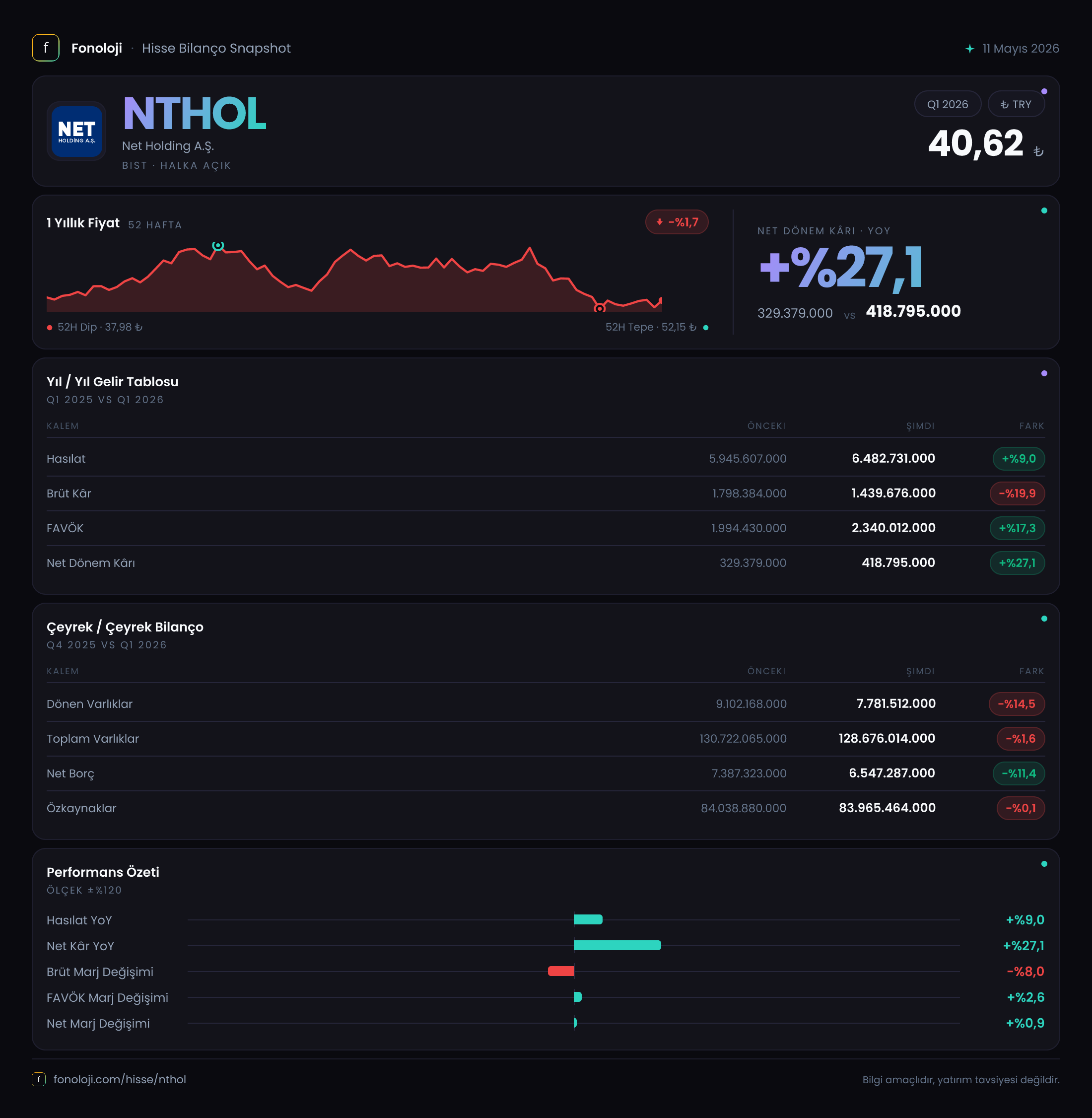Click the teal peak marker on price chart

(218, 246)
